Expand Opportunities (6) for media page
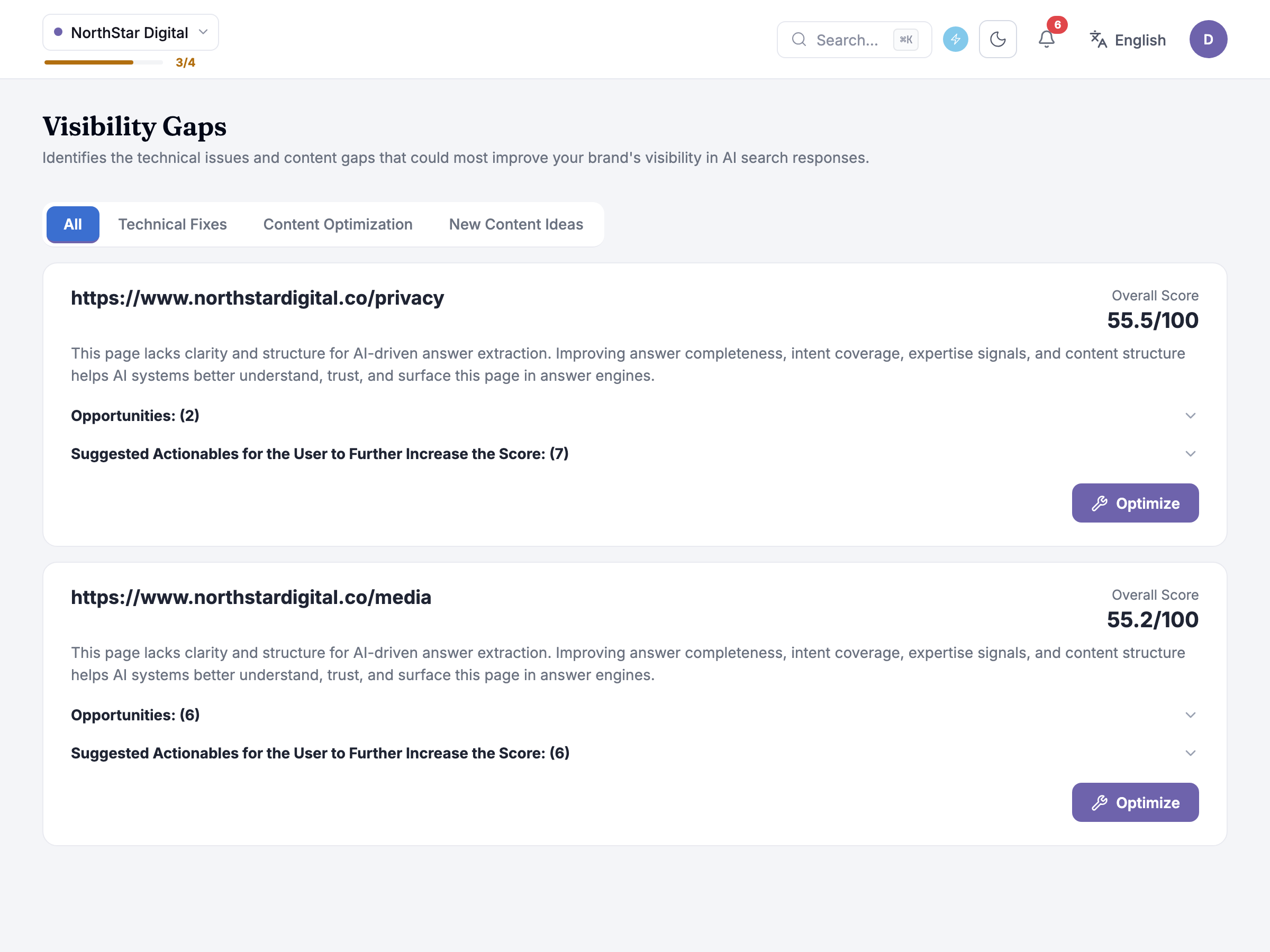The height and width of the screenshot is (952, 1270). pyautogui.click(x=634, y=715)
